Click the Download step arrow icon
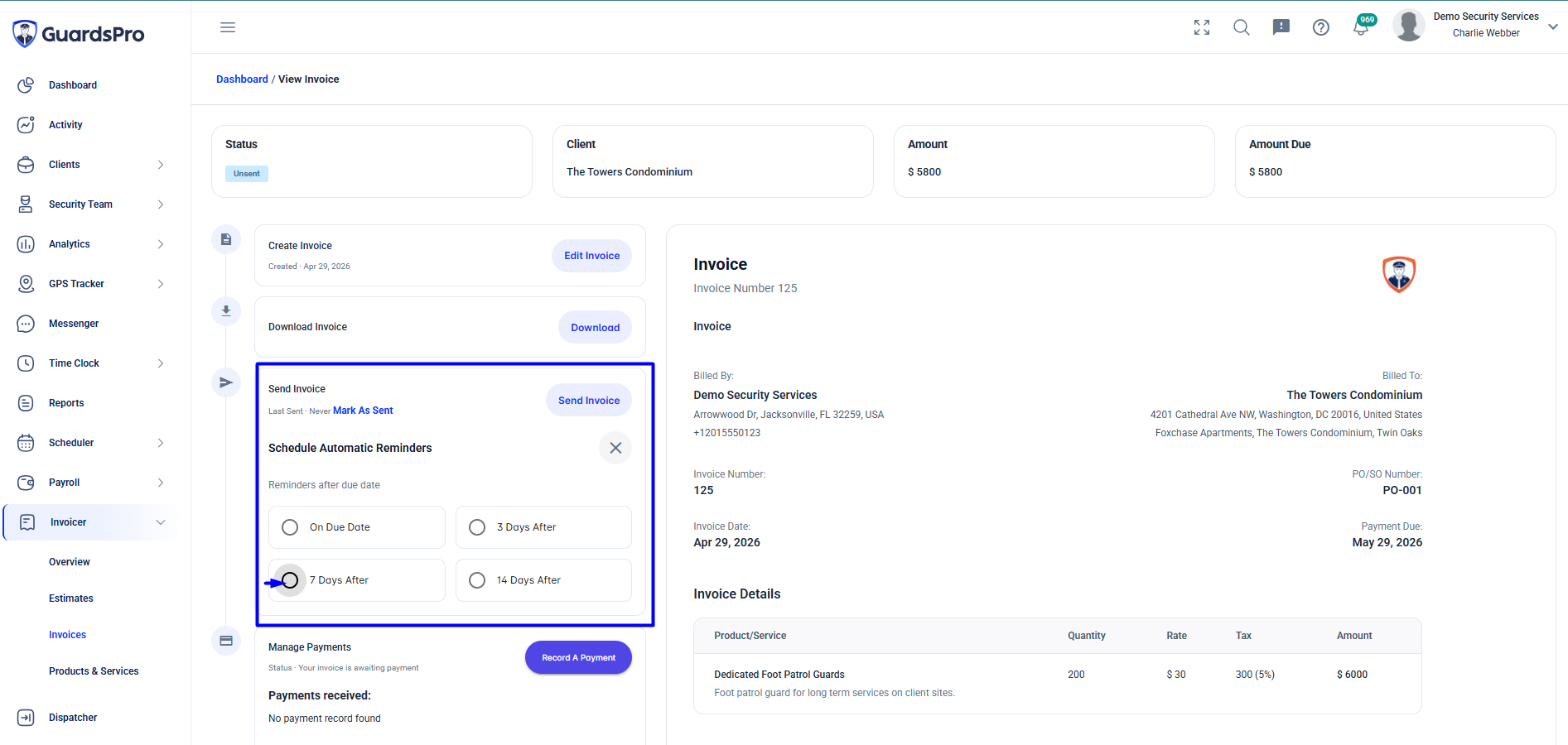Screen dimensions: 1568x745 click(226, 311)
